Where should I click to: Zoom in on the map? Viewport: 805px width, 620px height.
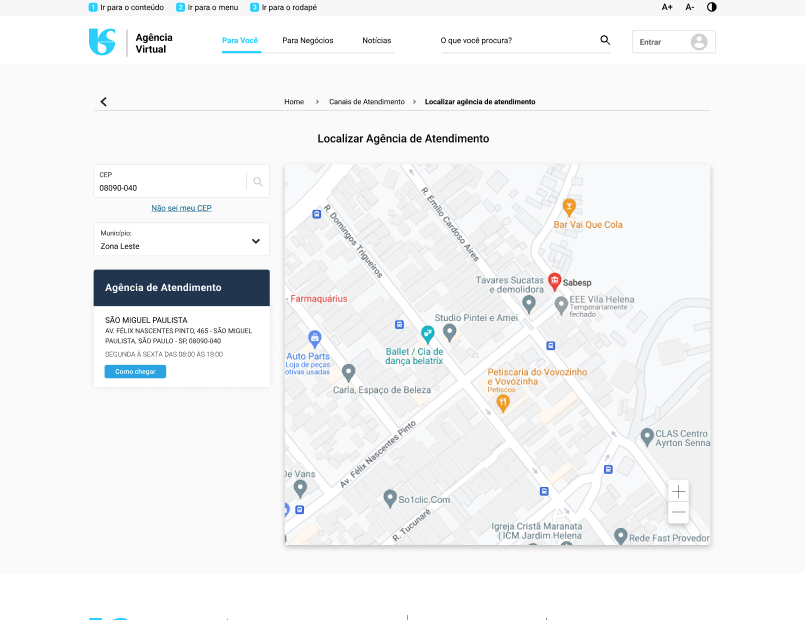tap(679, 491)
